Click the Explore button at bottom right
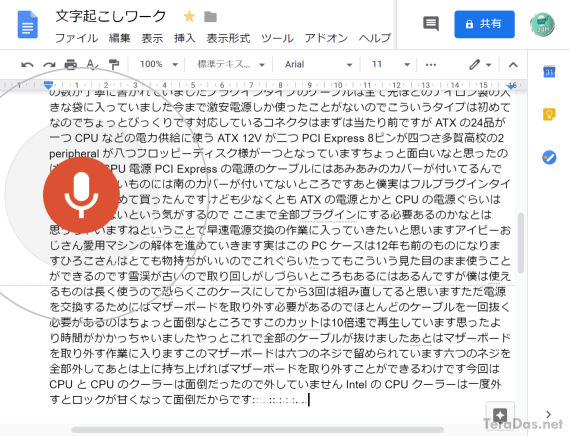The height and width of the screenshot is (436, 570). point(500,414)
